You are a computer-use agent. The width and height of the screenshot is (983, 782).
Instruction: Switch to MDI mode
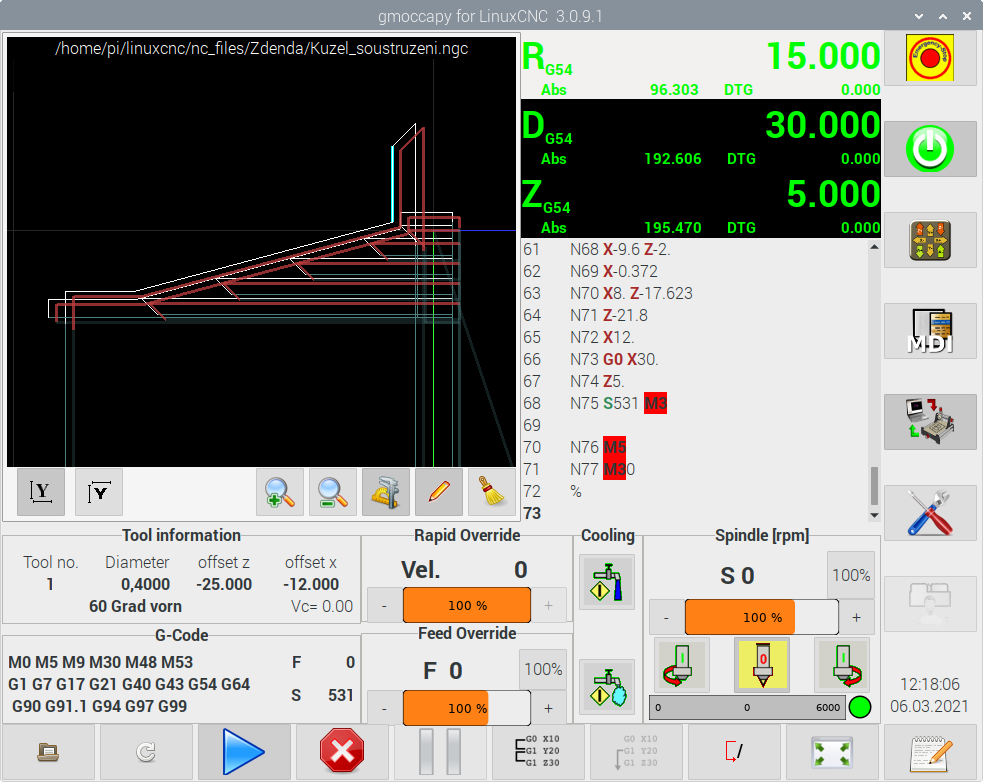pos(929,332)
